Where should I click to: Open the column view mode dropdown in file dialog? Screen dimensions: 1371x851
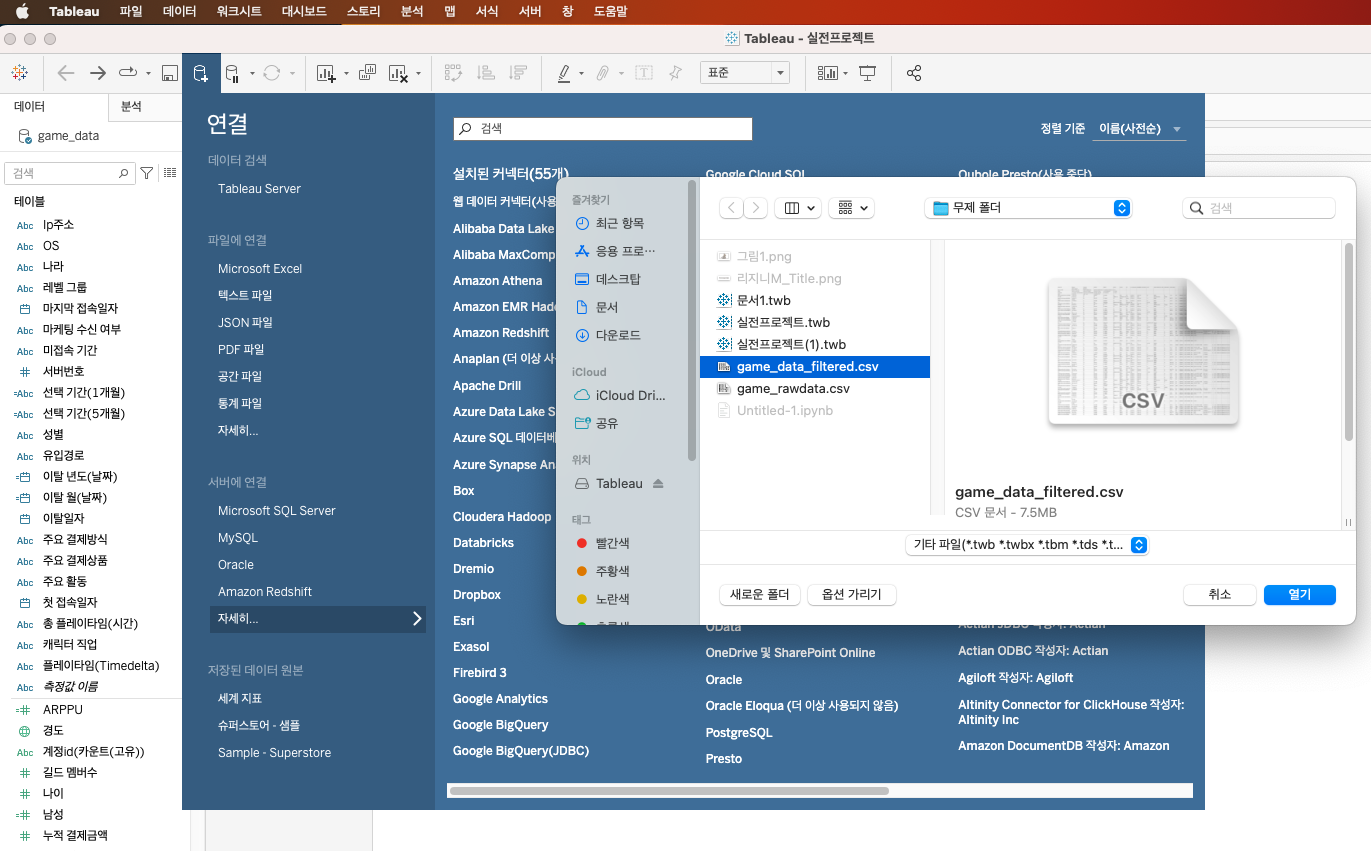tap(799, 208)
